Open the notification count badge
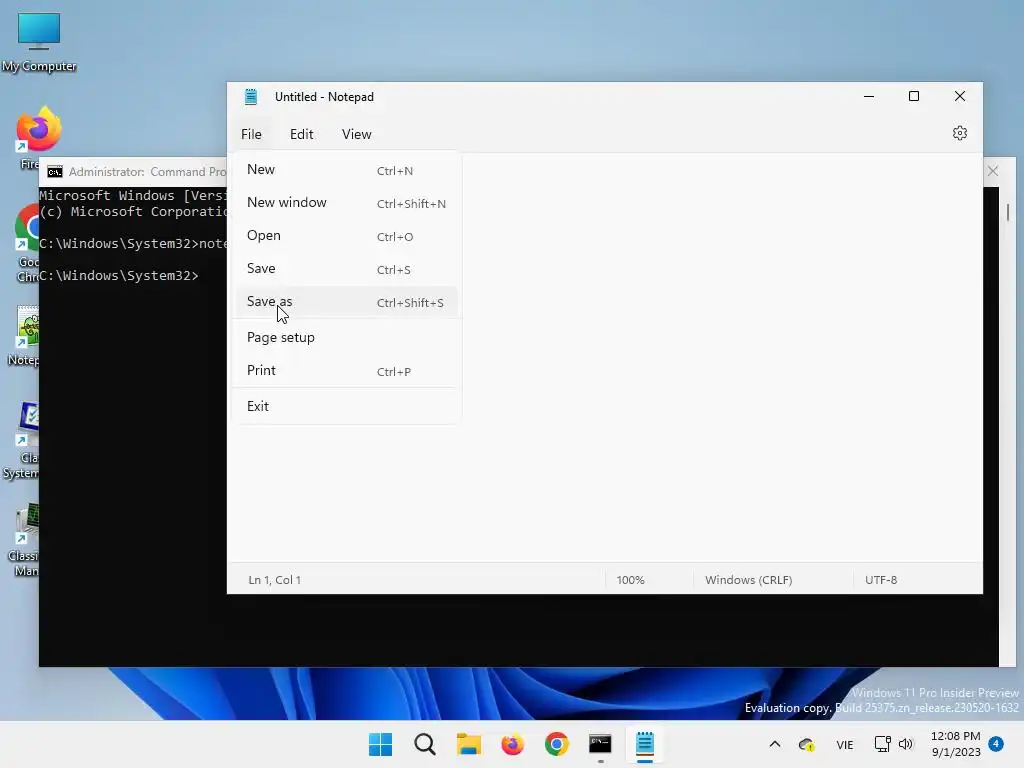Viewport: 1024px width, 768px height. click(996, 744)
